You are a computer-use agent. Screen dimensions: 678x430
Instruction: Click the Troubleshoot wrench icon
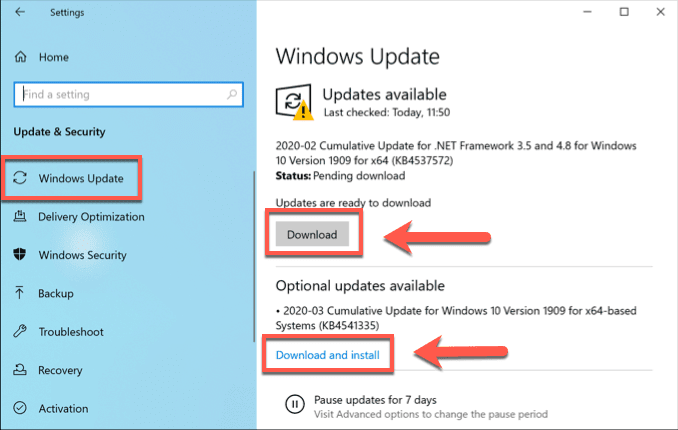tap(20, 331)
